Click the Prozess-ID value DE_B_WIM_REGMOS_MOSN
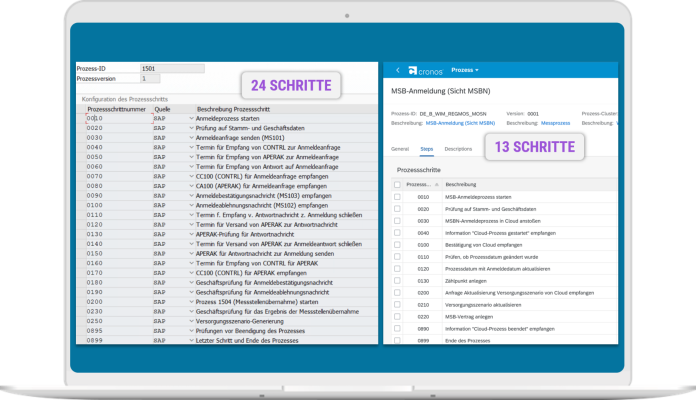Viewport: 696px width, 400px height. click(x=453, y=114)
